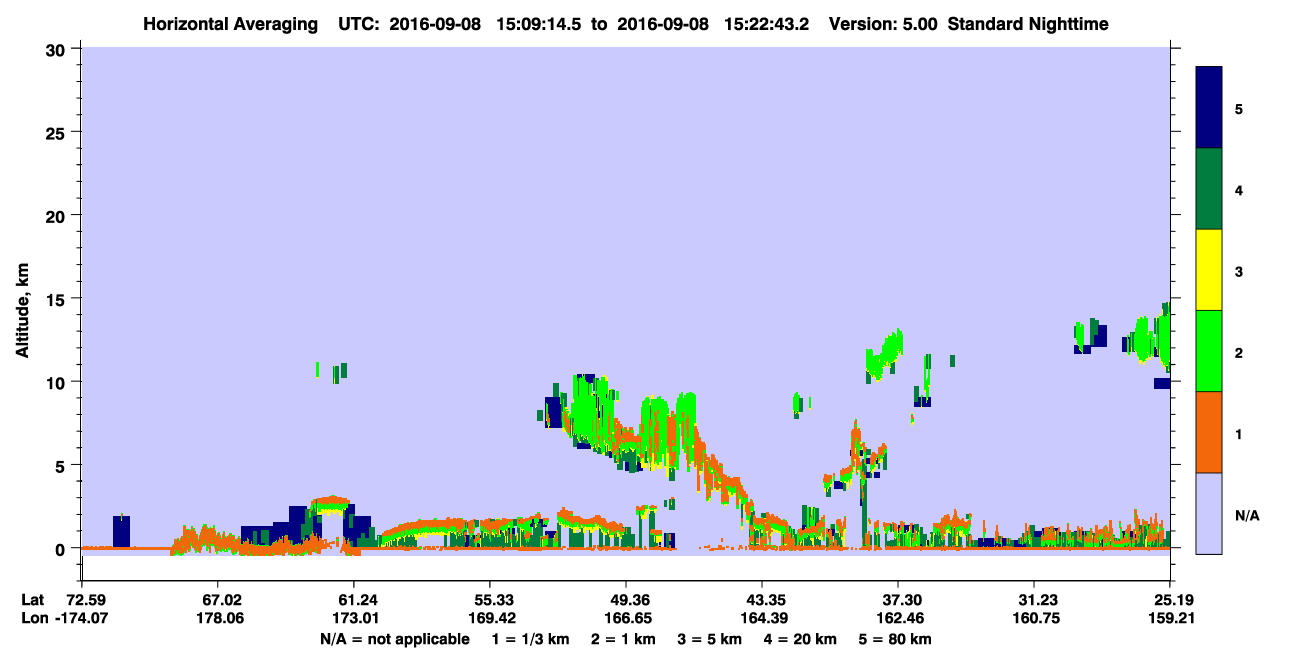The width and height of the screenshot is (1300, 667).
Task: Click the dark blue level 5 colorbar segment
Action: pyautogui.click(x=1209, y=107)
